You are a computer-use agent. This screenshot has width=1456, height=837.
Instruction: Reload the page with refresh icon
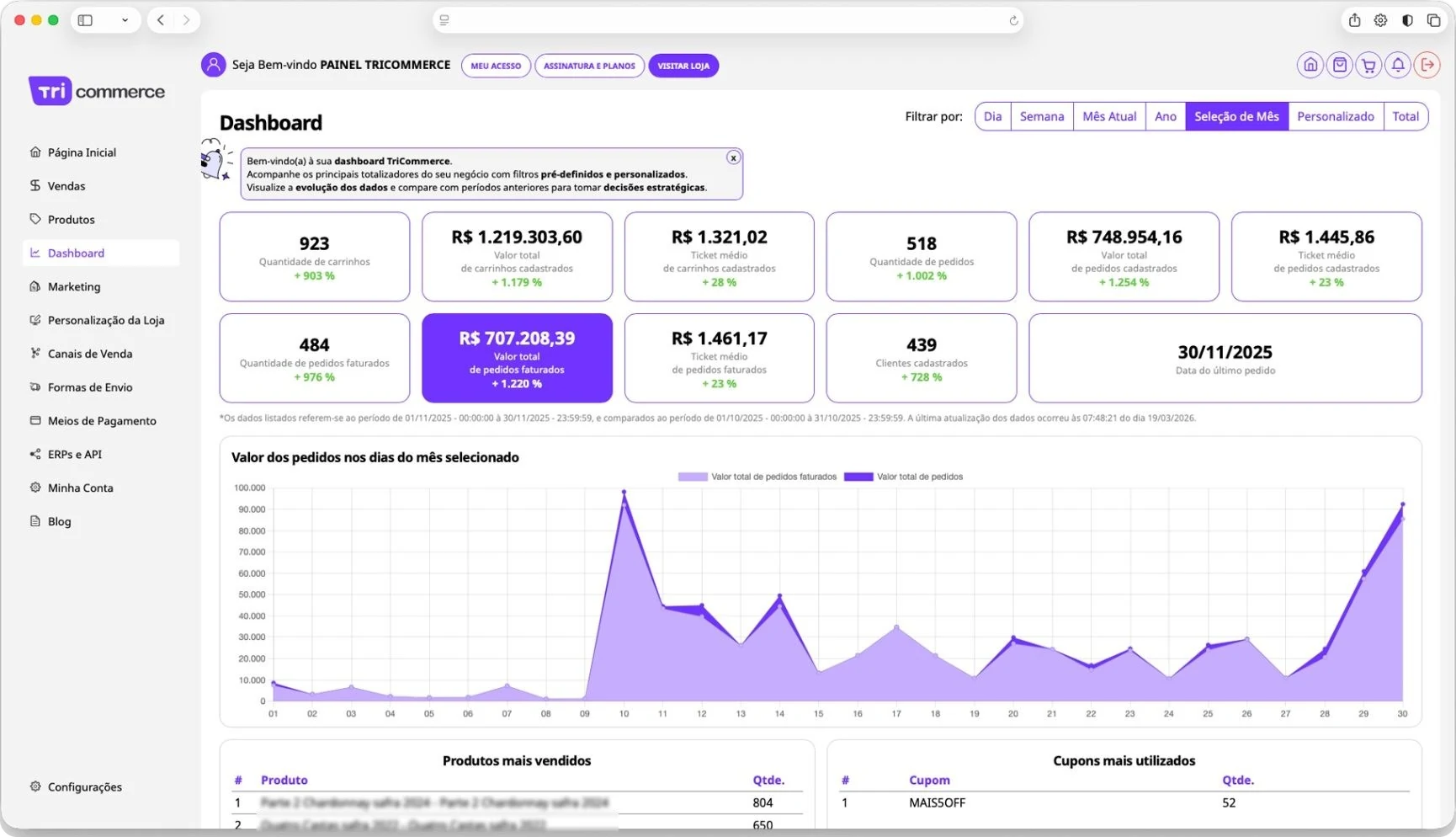[x=1013, y=20]
